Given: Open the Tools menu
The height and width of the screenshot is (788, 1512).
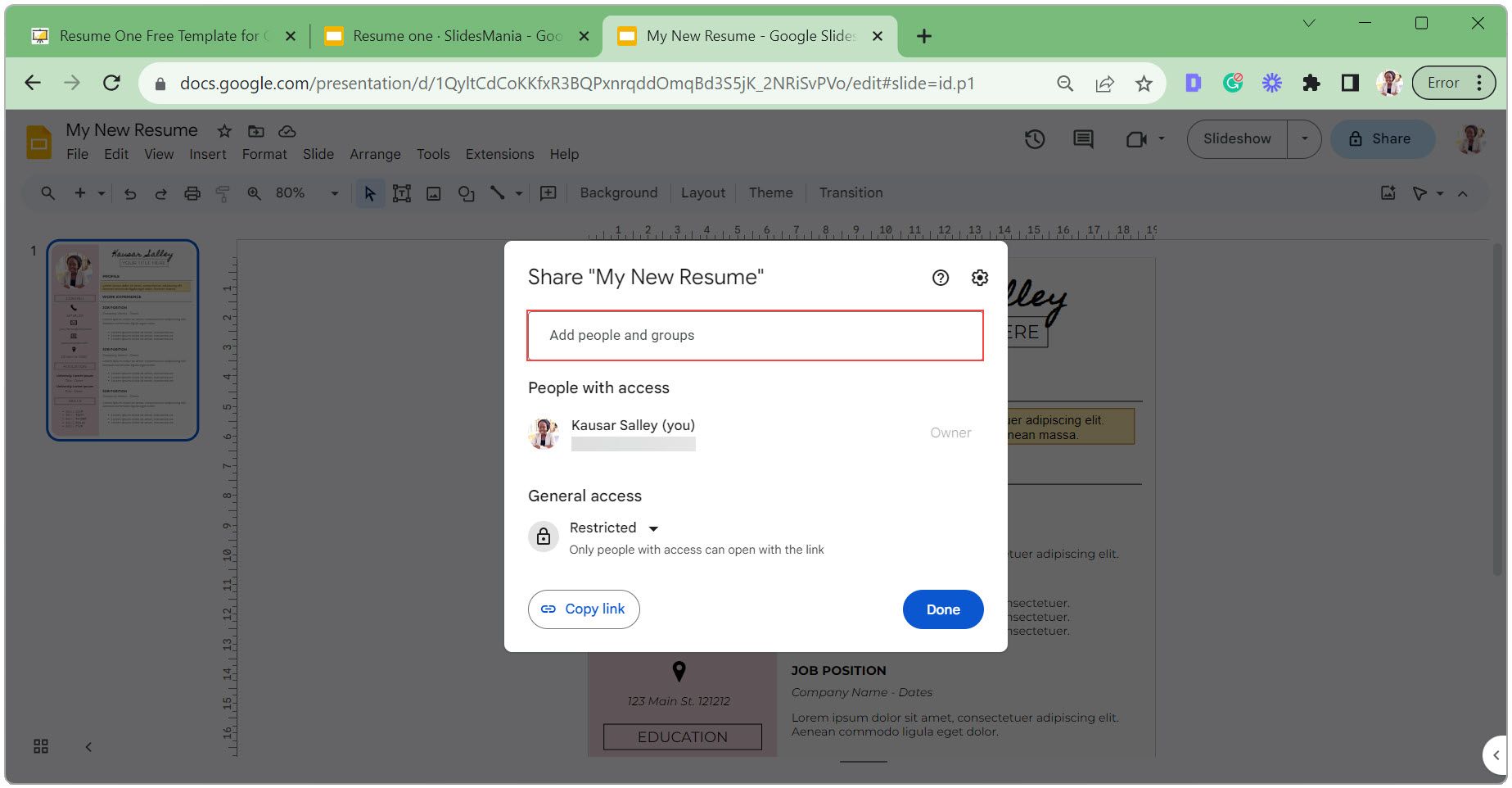Looking at the screenshot, I should pos(433,154).
